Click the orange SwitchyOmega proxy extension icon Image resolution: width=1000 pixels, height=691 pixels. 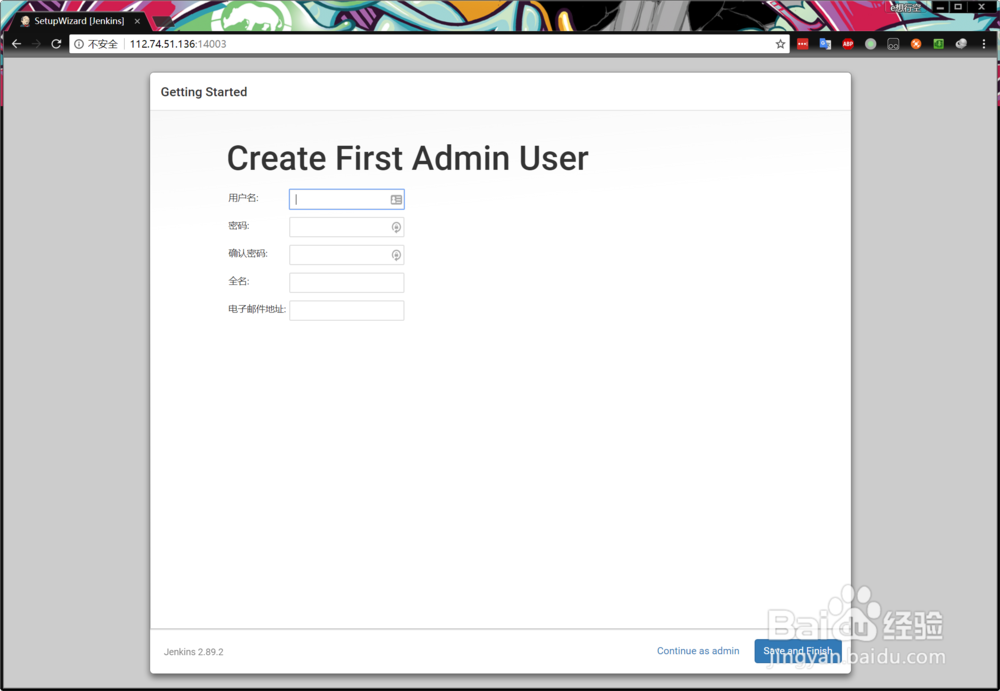(916, 44)
